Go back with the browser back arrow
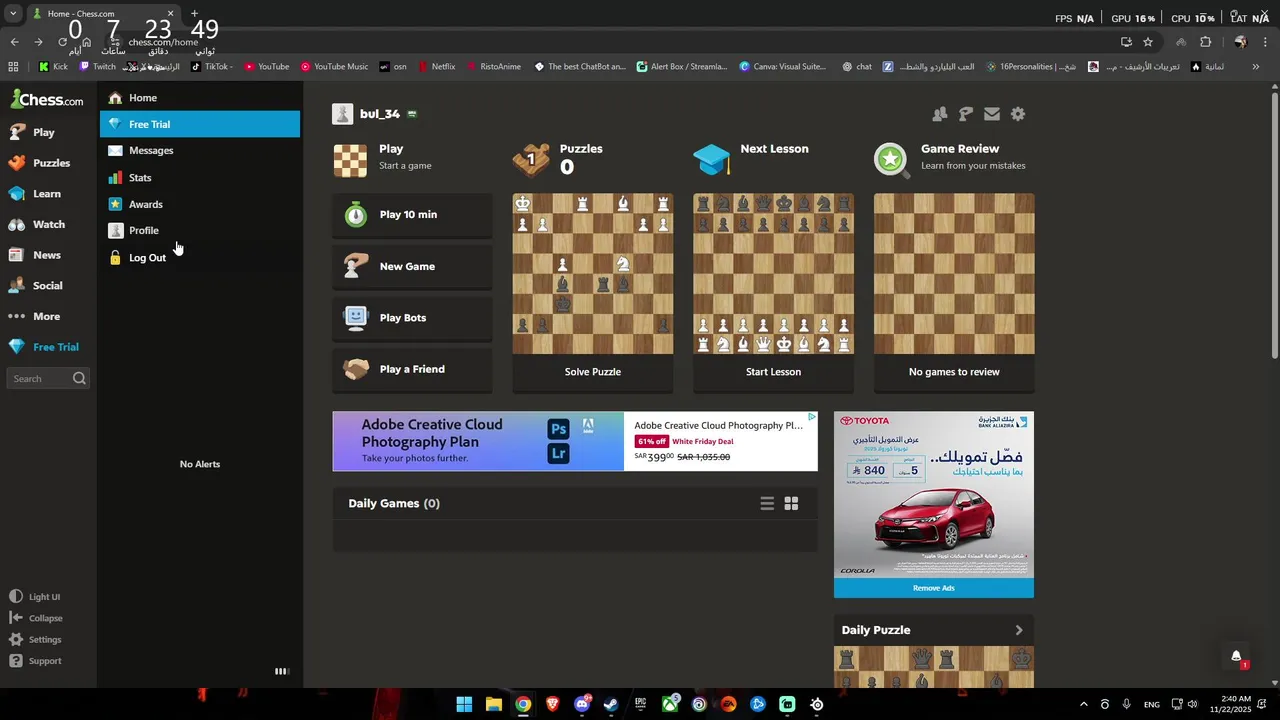Viewport: 1280px width, 720px height. (14, 42)
